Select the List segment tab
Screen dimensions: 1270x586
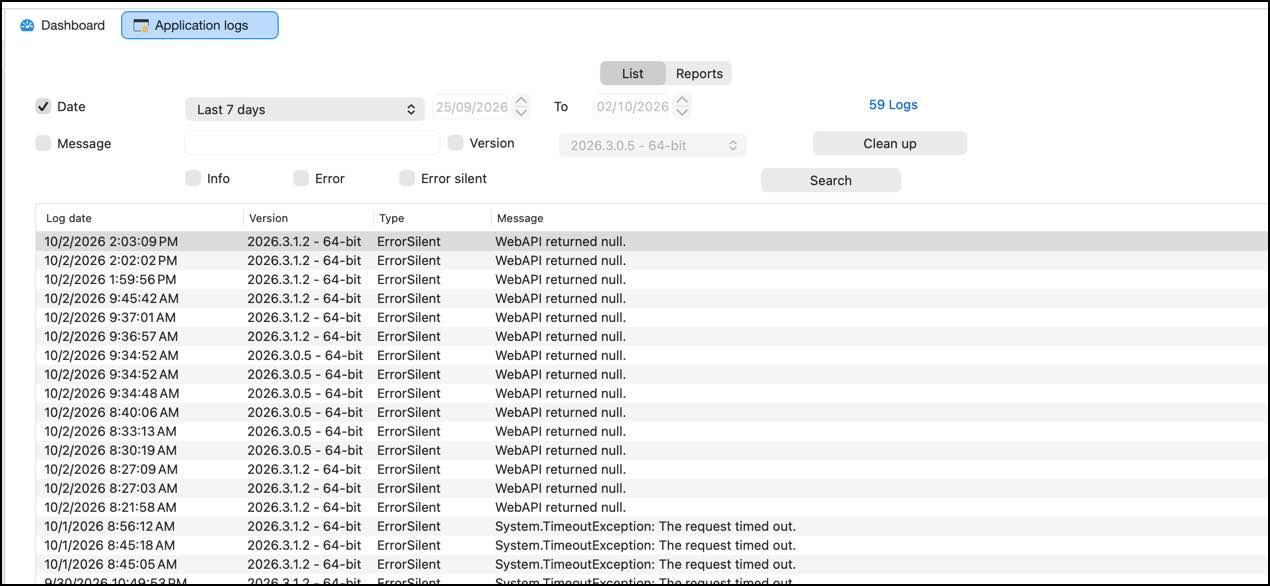(633, 73)
